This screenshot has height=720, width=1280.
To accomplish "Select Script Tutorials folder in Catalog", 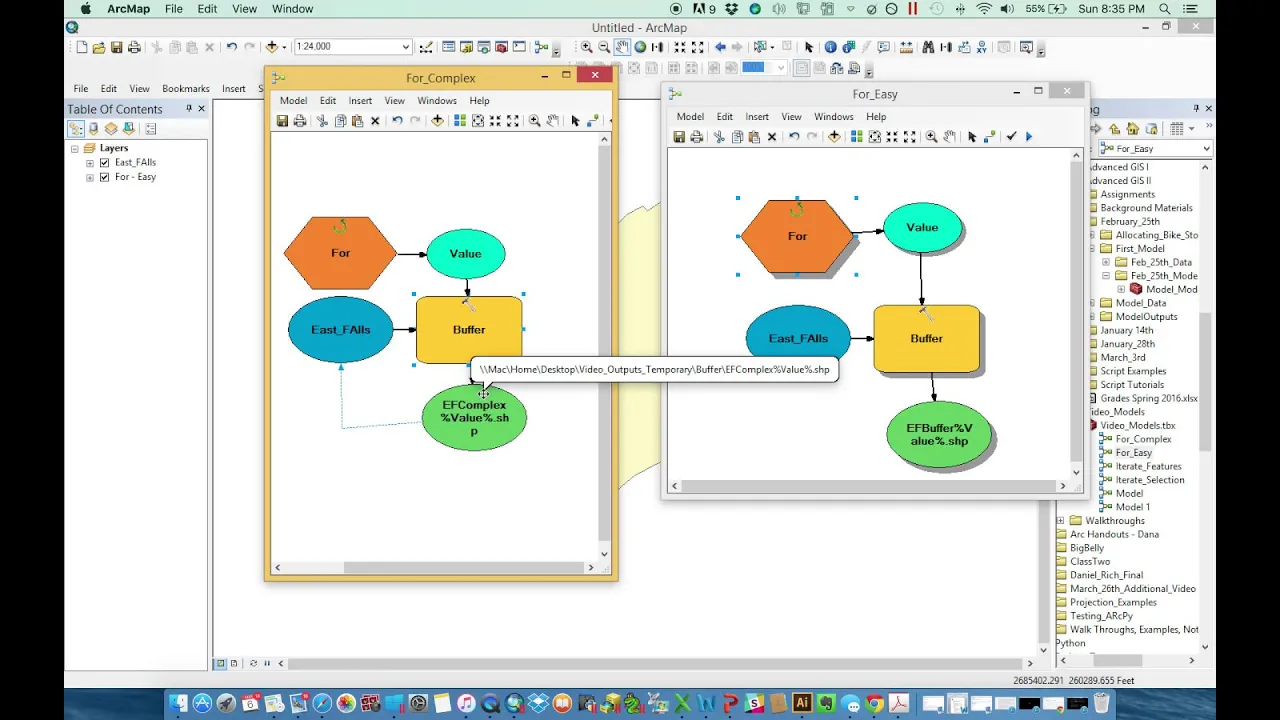I will pos(1132,384).
